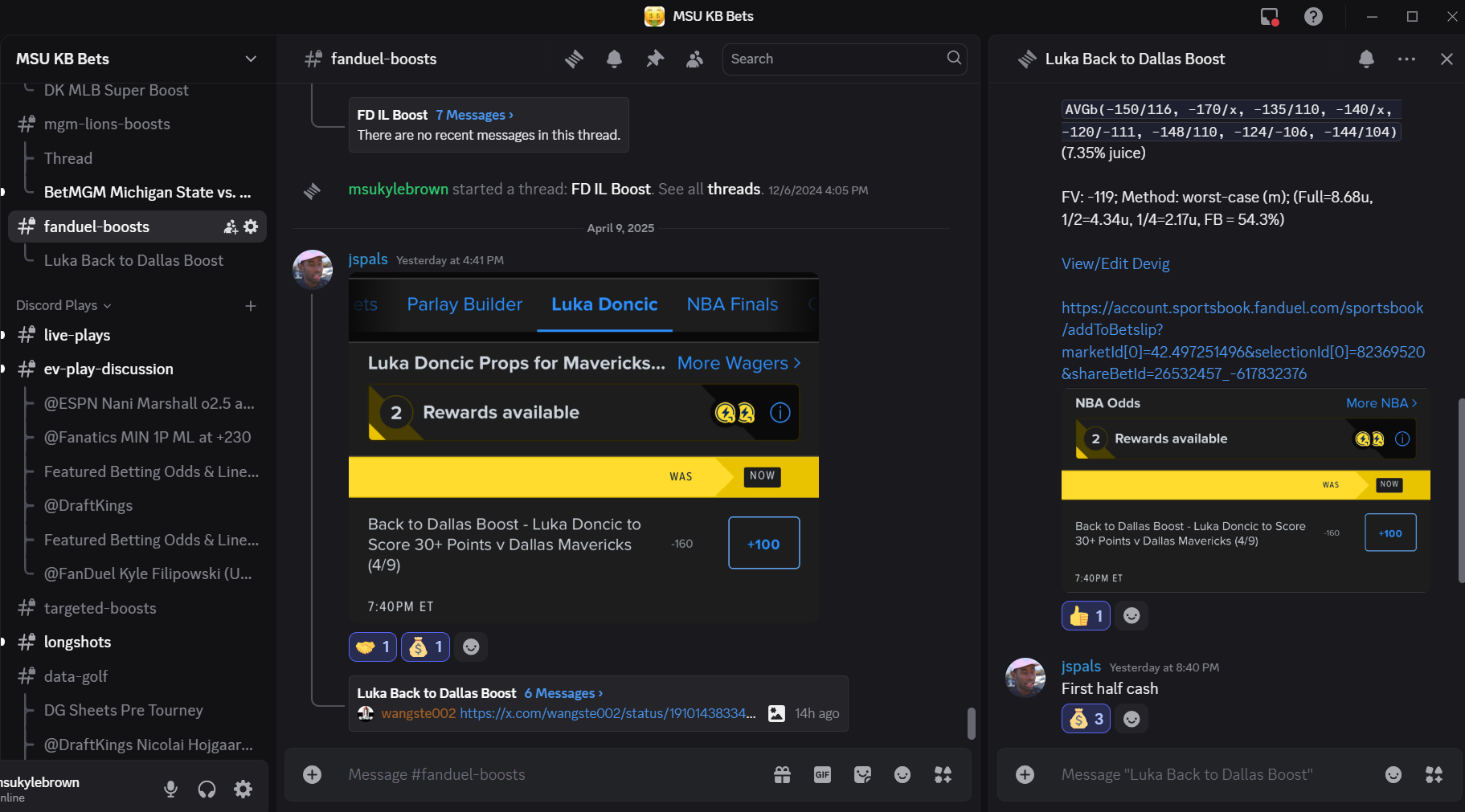This screenshot has width=1465, height=812.
Task: Toggle the handshake reaction on jspals post
Action: pos(373,647)
